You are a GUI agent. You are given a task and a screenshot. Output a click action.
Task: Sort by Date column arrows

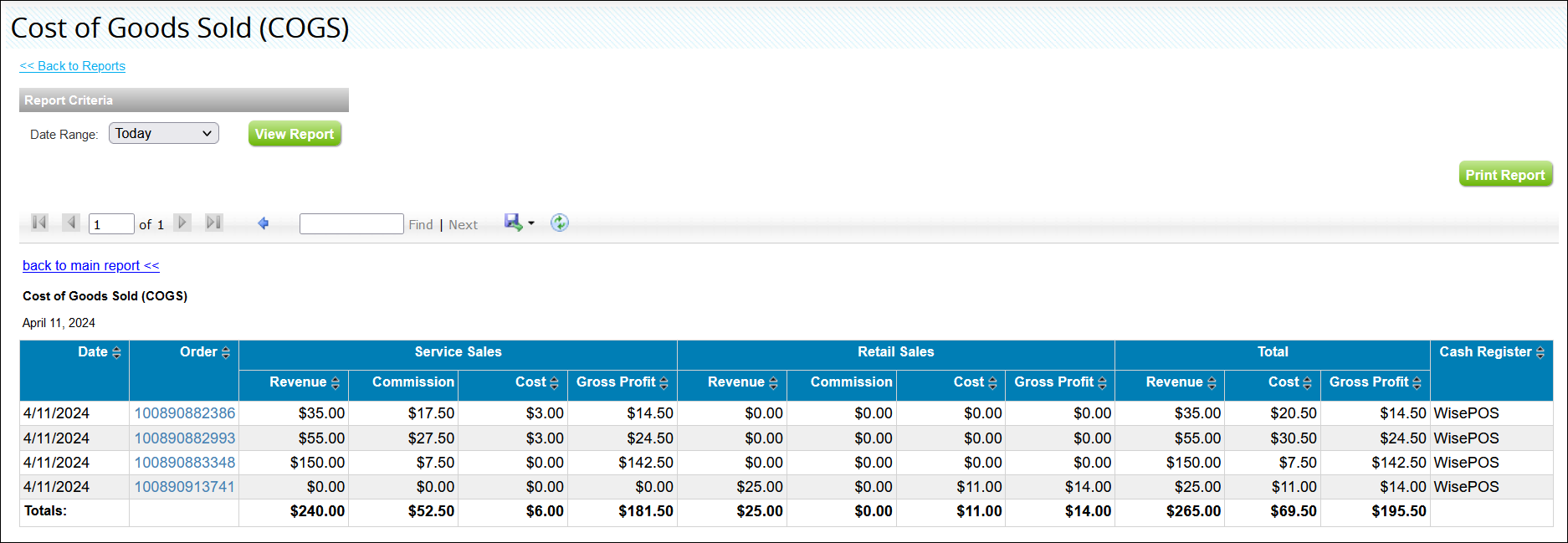coord(116,353)
